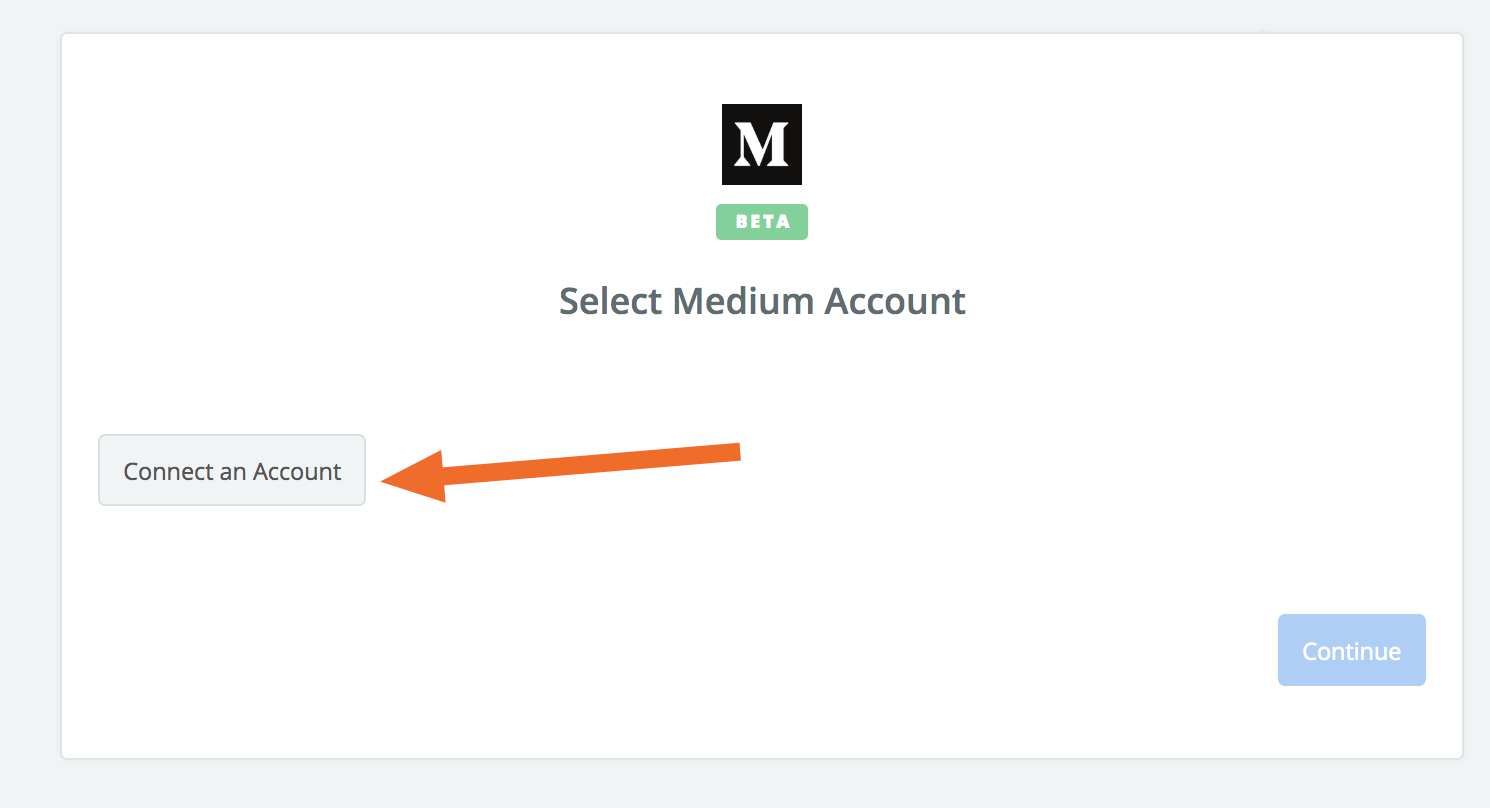Click gray page background left of card
Image resolution: width=1490 pixels, height=808 pixels.
click(x=30, y=400)
